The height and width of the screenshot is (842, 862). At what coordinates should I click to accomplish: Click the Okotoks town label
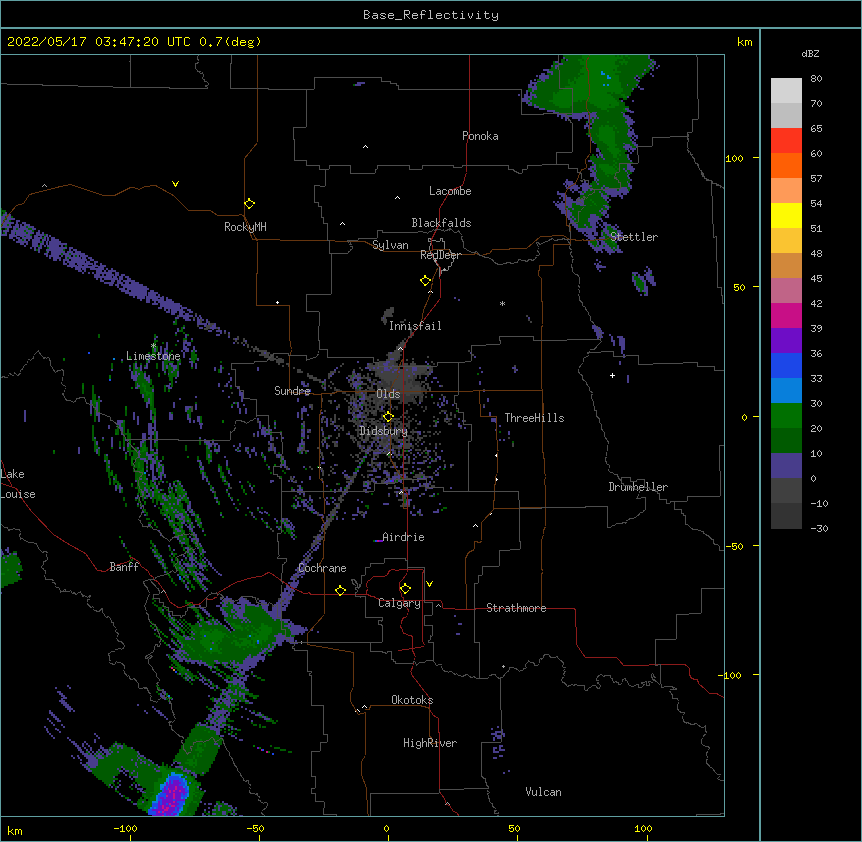click(x=412, y=700)
